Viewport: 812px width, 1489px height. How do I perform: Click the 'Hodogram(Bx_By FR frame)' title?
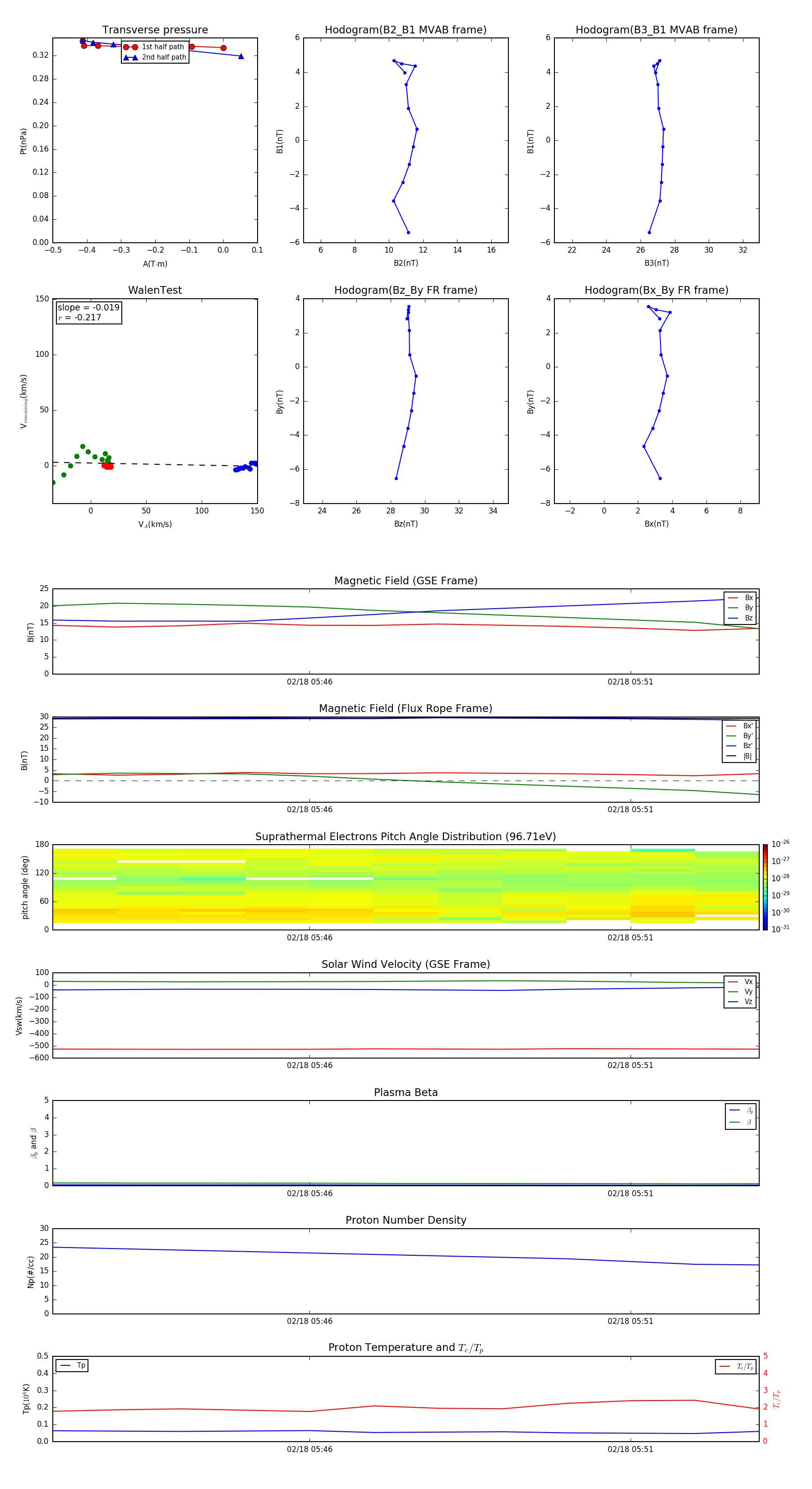(656, 290)
